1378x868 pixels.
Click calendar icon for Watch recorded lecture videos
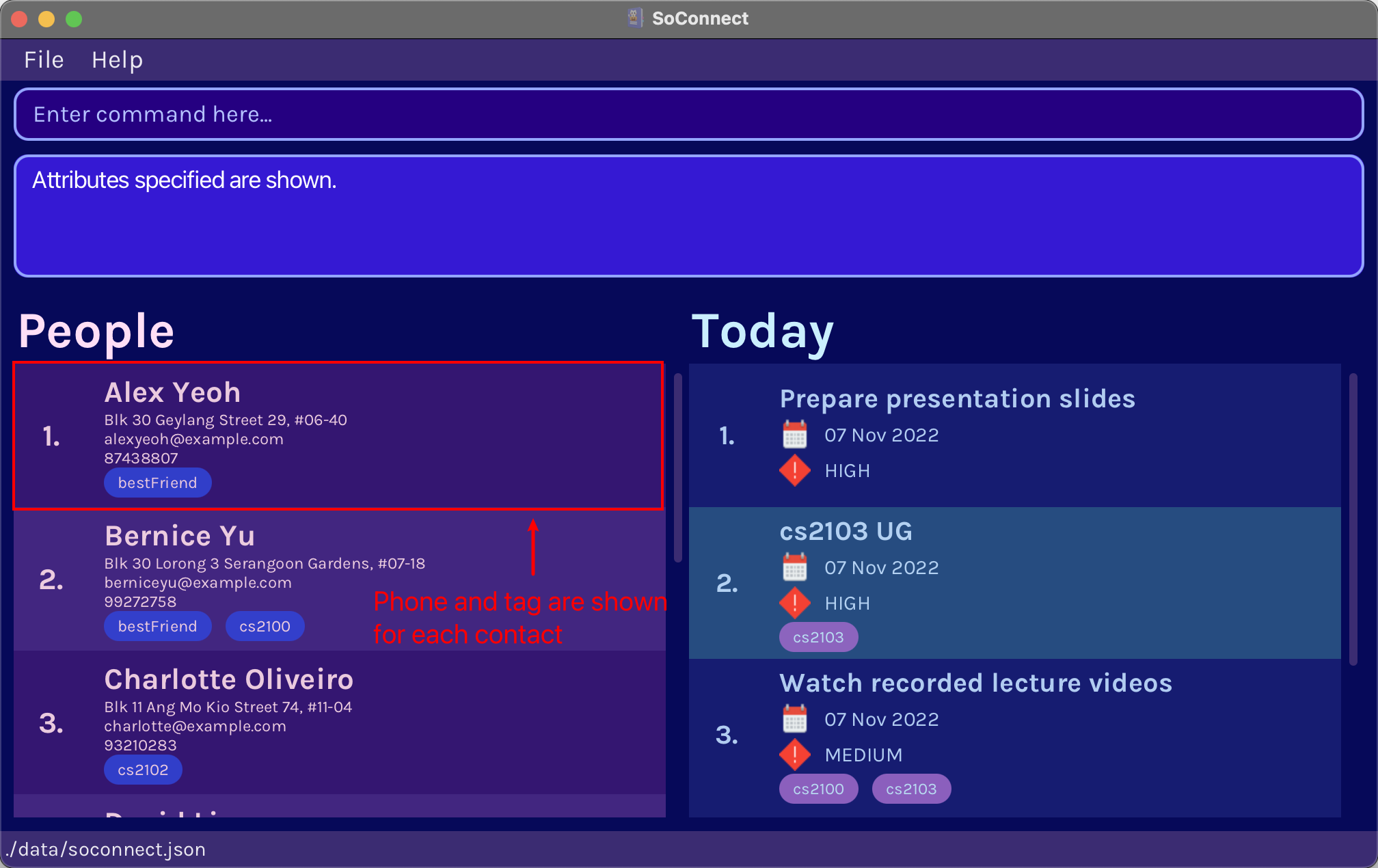tap(795, 719)
